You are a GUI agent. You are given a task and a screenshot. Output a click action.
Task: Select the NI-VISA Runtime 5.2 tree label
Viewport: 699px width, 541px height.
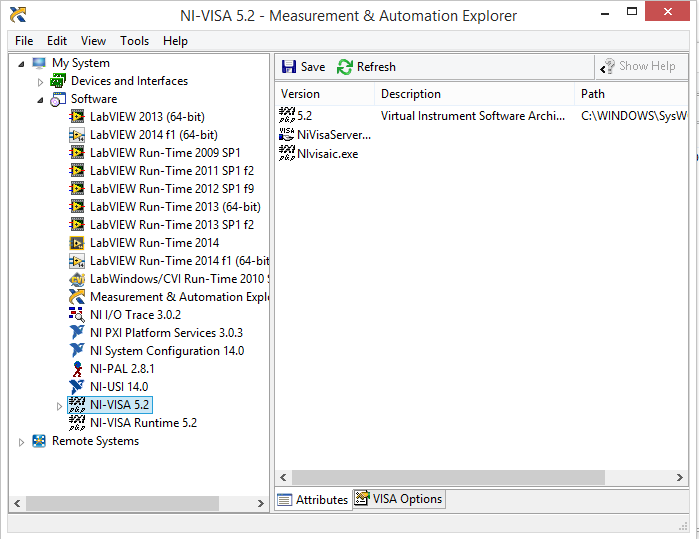click(143, 423)
